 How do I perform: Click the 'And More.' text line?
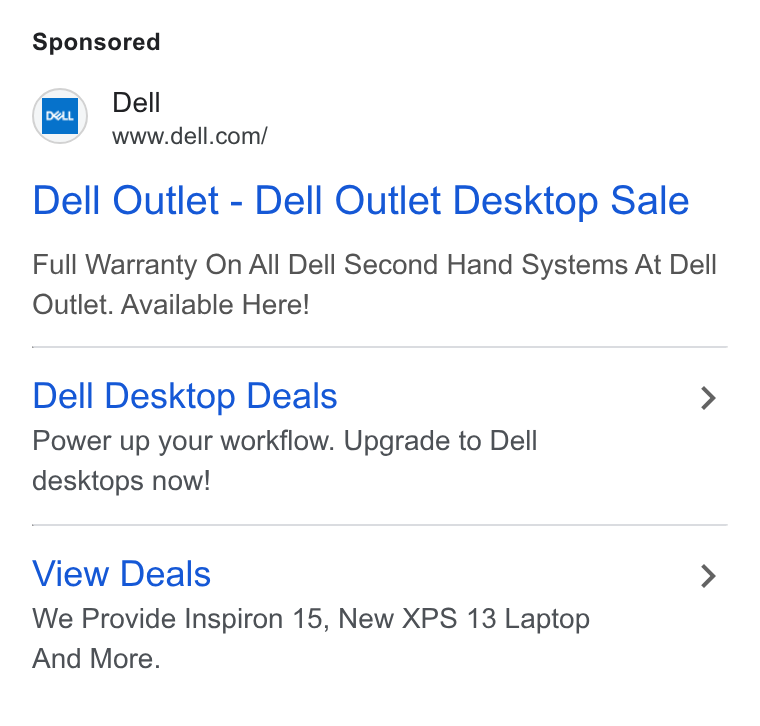tap(96, 659)
